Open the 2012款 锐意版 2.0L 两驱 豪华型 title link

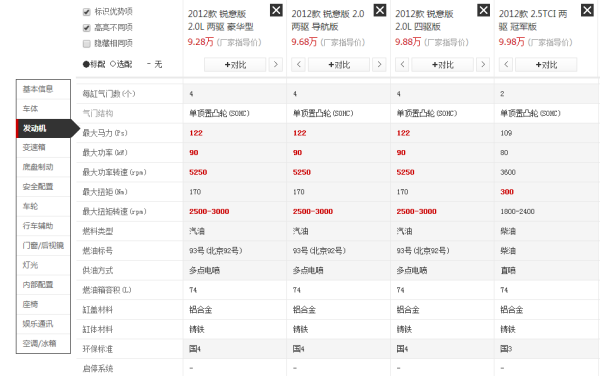pyautogui.click(x=220, y=20)
